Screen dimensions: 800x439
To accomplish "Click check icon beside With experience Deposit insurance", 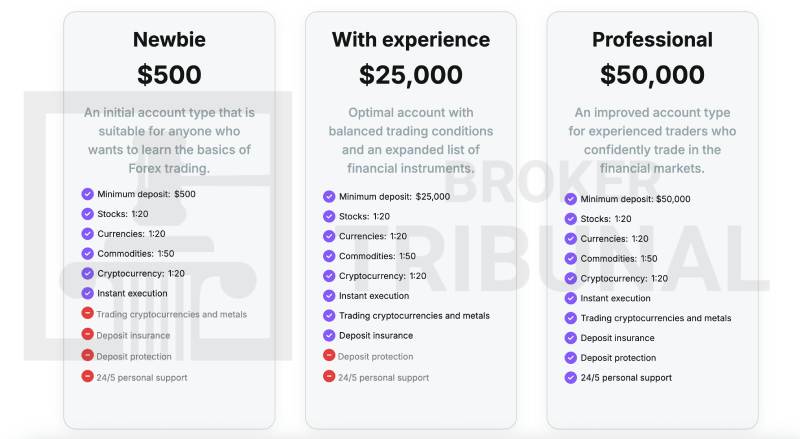I will pyautogui.click(x=329, y=336).
